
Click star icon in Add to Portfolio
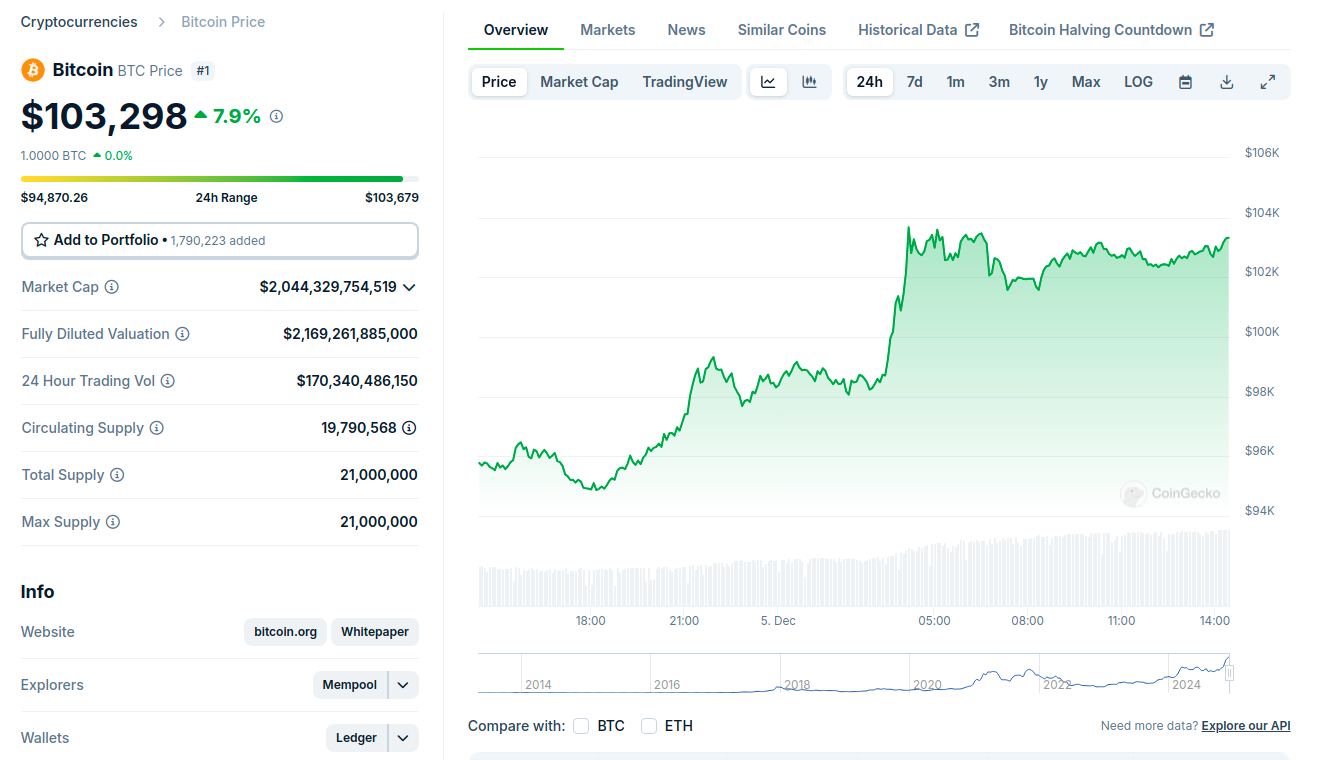41,240
